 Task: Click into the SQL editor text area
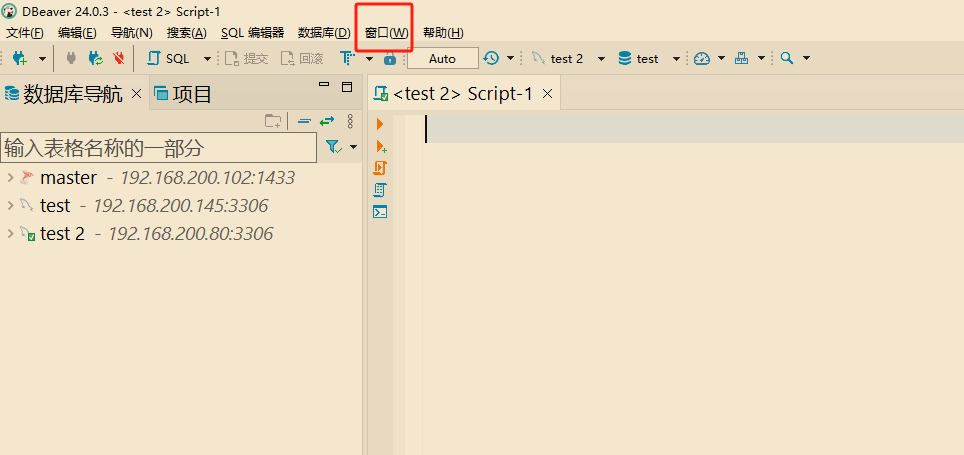click(x=693, y=283)
